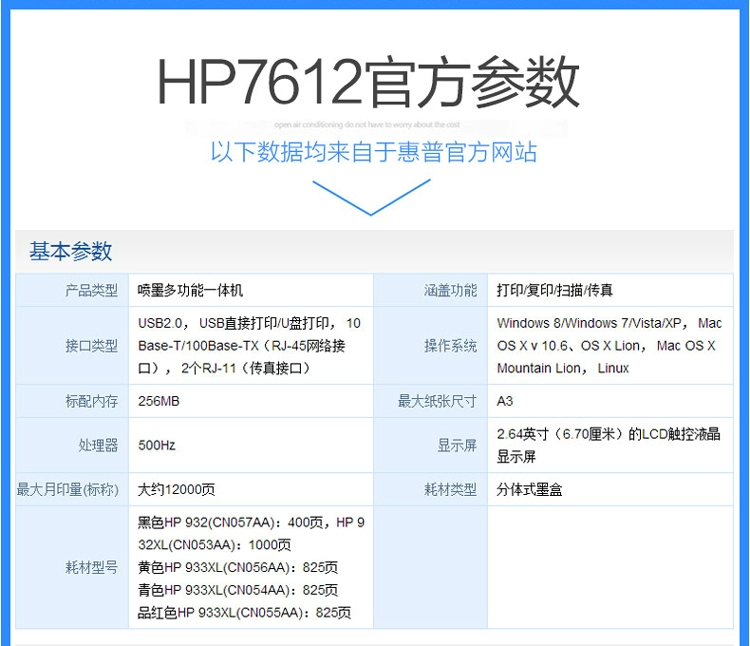Select the 接口类型 label cell
This screenshot has height=646, width=750.
coord(72,346)
